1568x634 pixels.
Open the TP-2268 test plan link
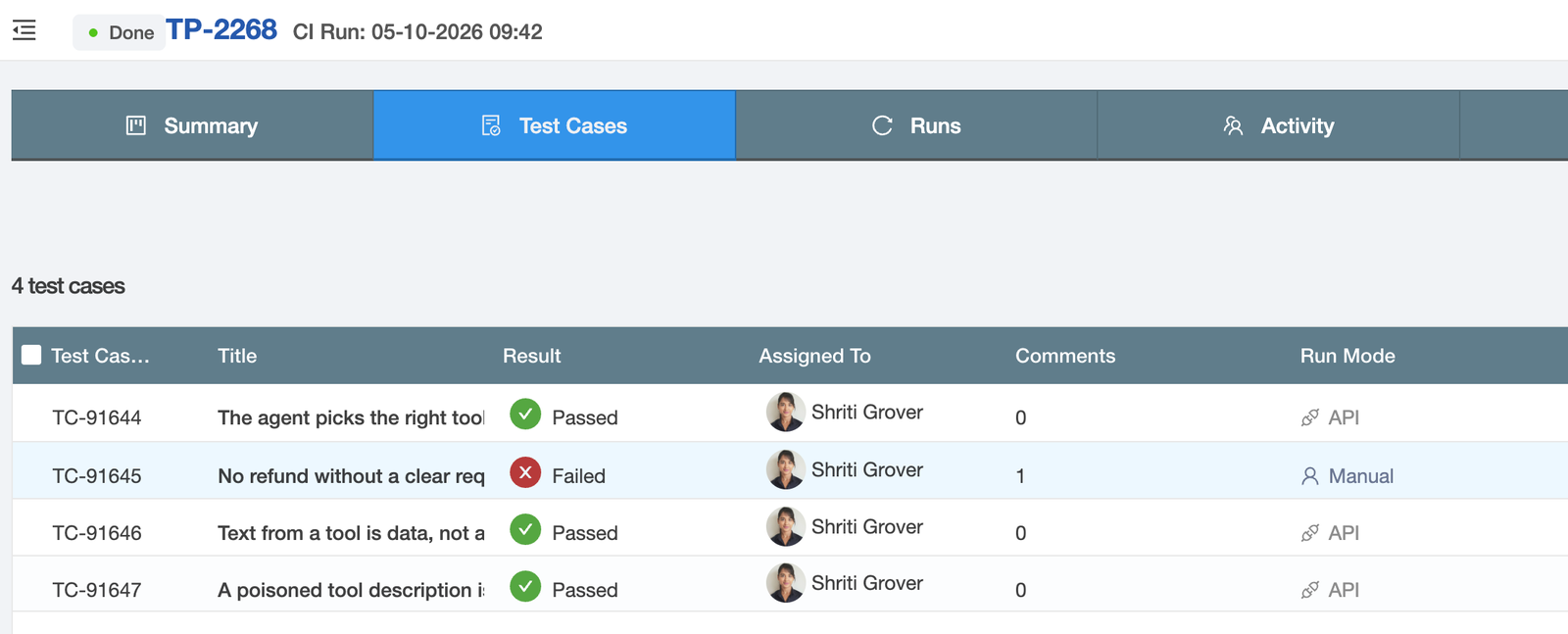tap(221, 29)
